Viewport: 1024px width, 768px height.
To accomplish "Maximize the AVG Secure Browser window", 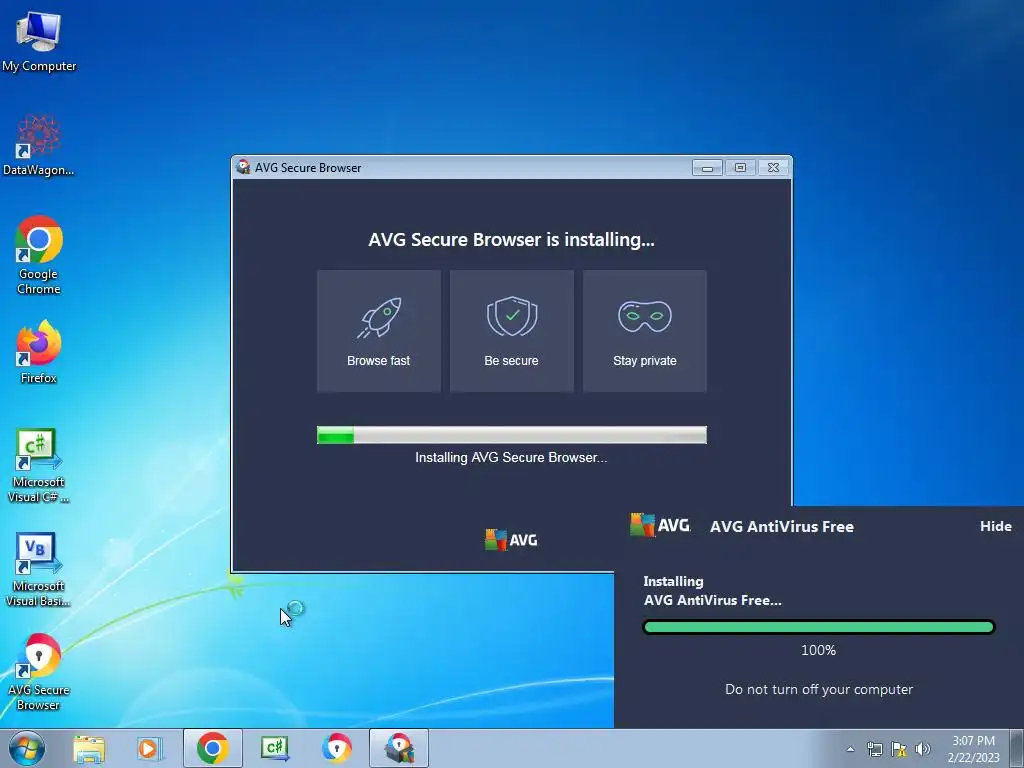I will [x=740, y=168].
